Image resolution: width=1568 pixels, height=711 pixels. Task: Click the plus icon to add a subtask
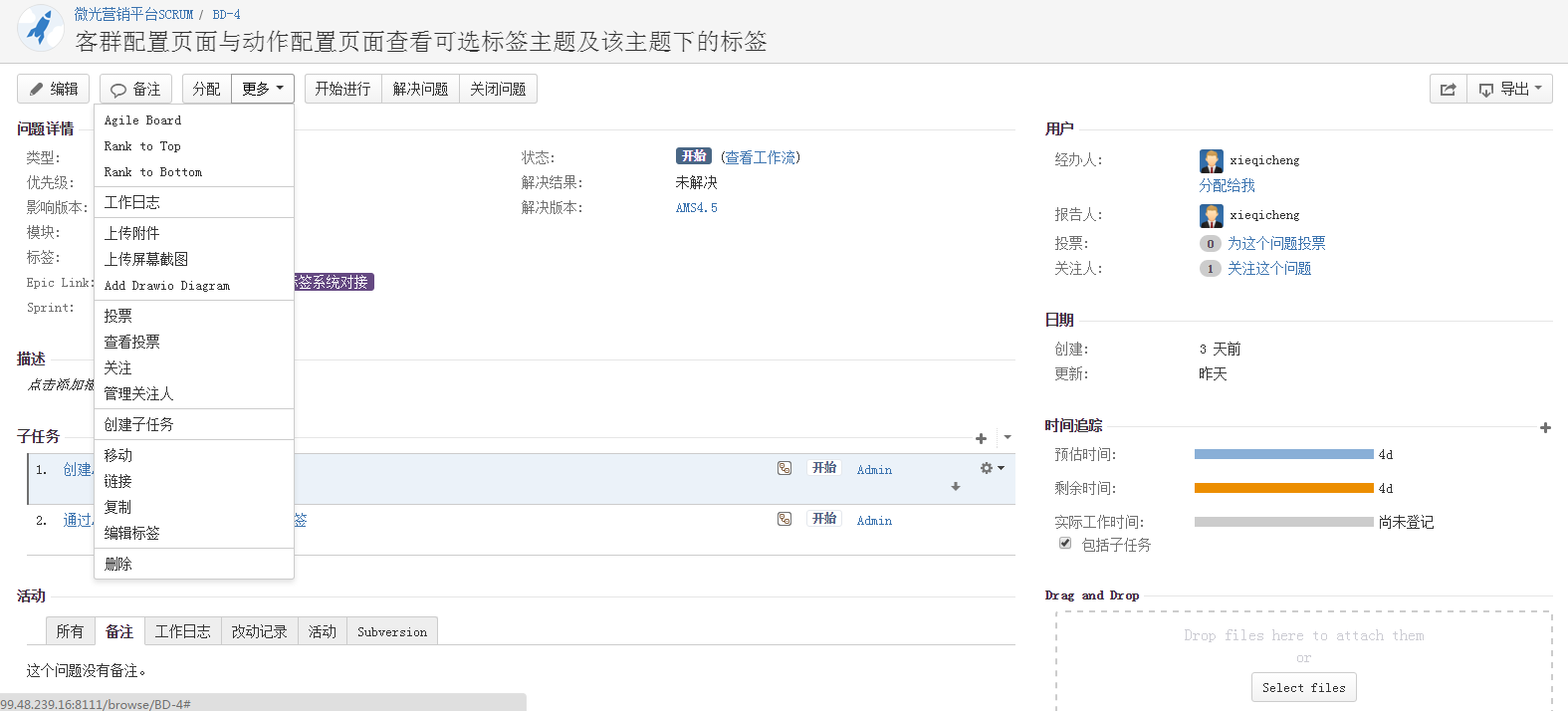[981, 438]
